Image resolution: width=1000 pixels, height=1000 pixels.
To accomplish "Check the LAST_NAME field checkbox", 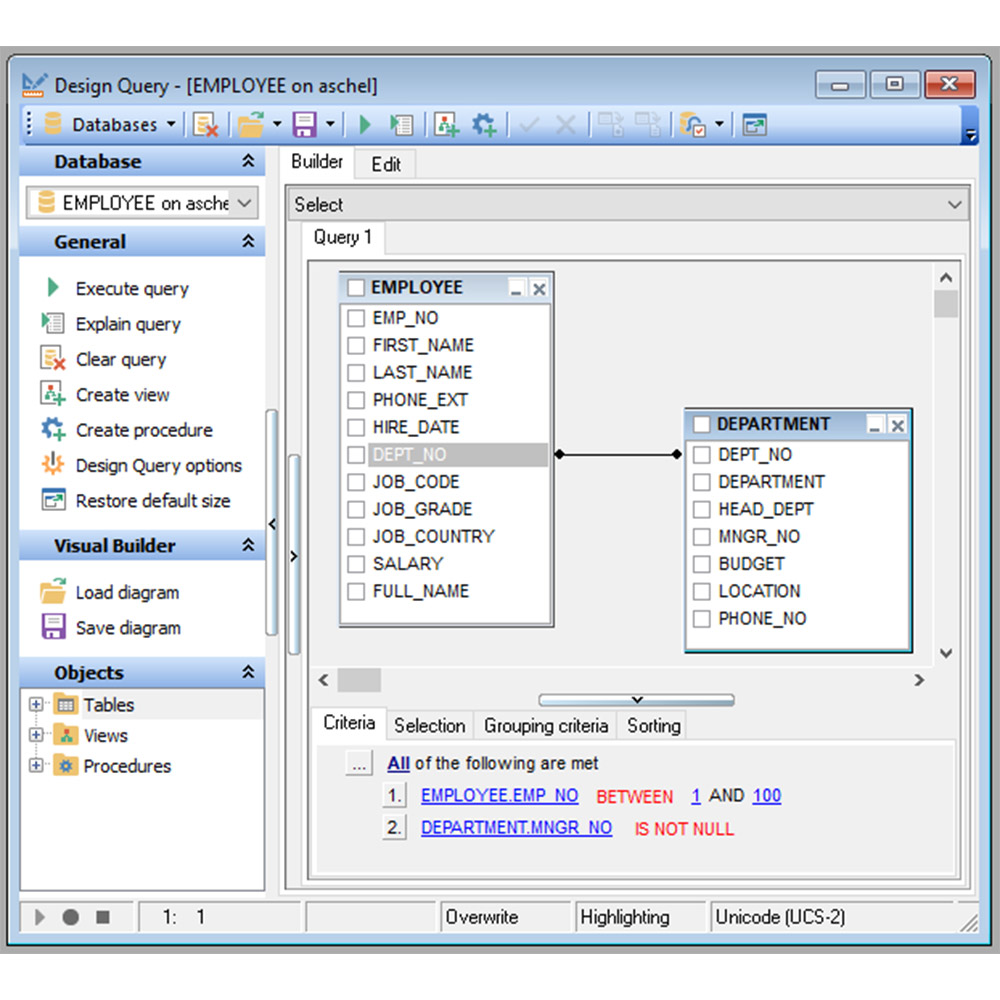I will (x=356, y=372).
